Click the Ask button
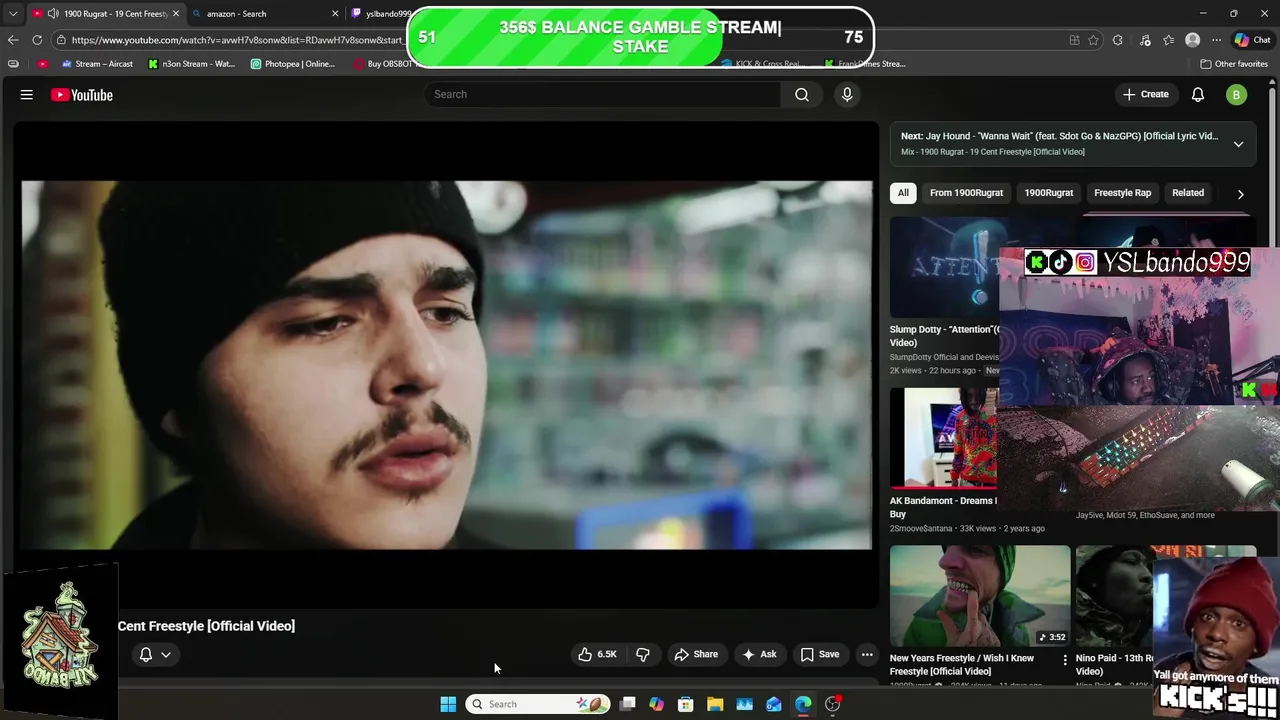This screenshot has width=1280, height=720. click(x=758, y=654)
